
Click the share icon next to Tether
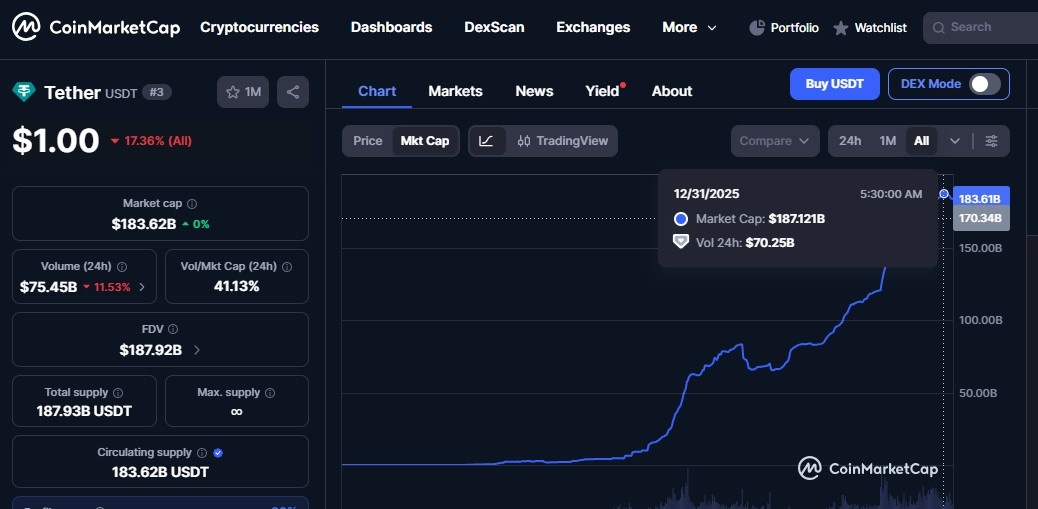[293, 92]
